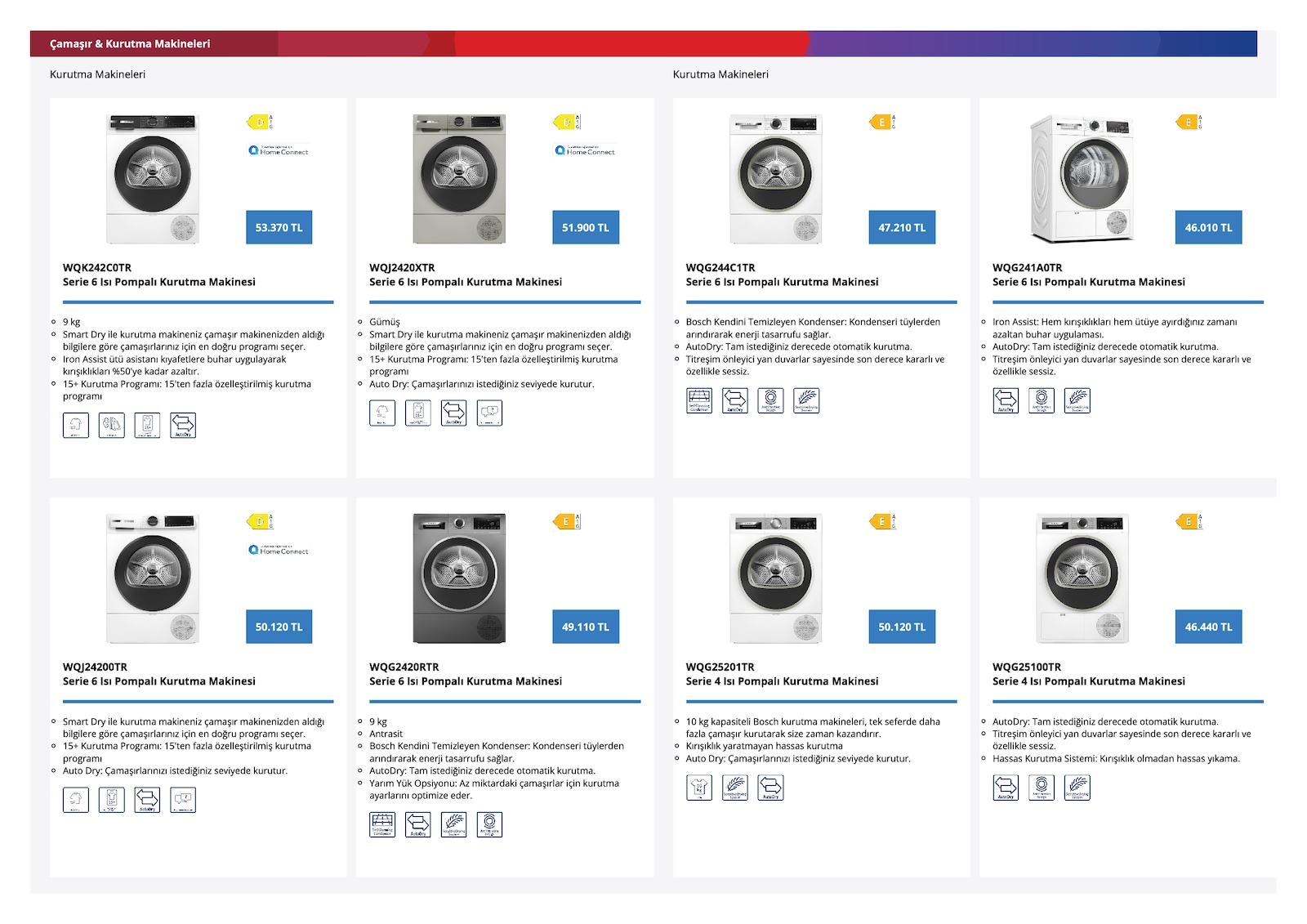
Task: Click the WQG25201TR dryer image
Action: 776,578
